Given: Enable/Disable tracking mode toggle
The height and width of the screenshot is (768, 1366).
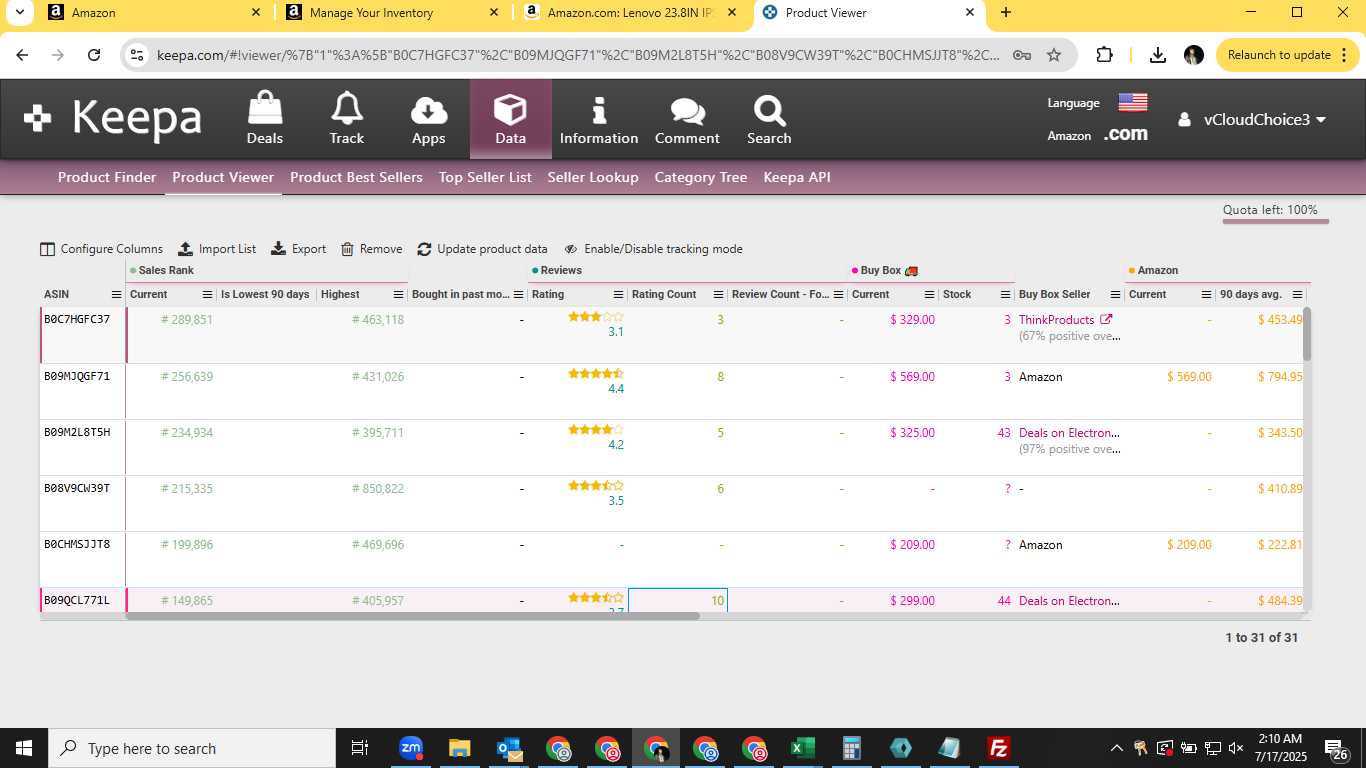Looking at the screenshot, I should tap(653, 249).
